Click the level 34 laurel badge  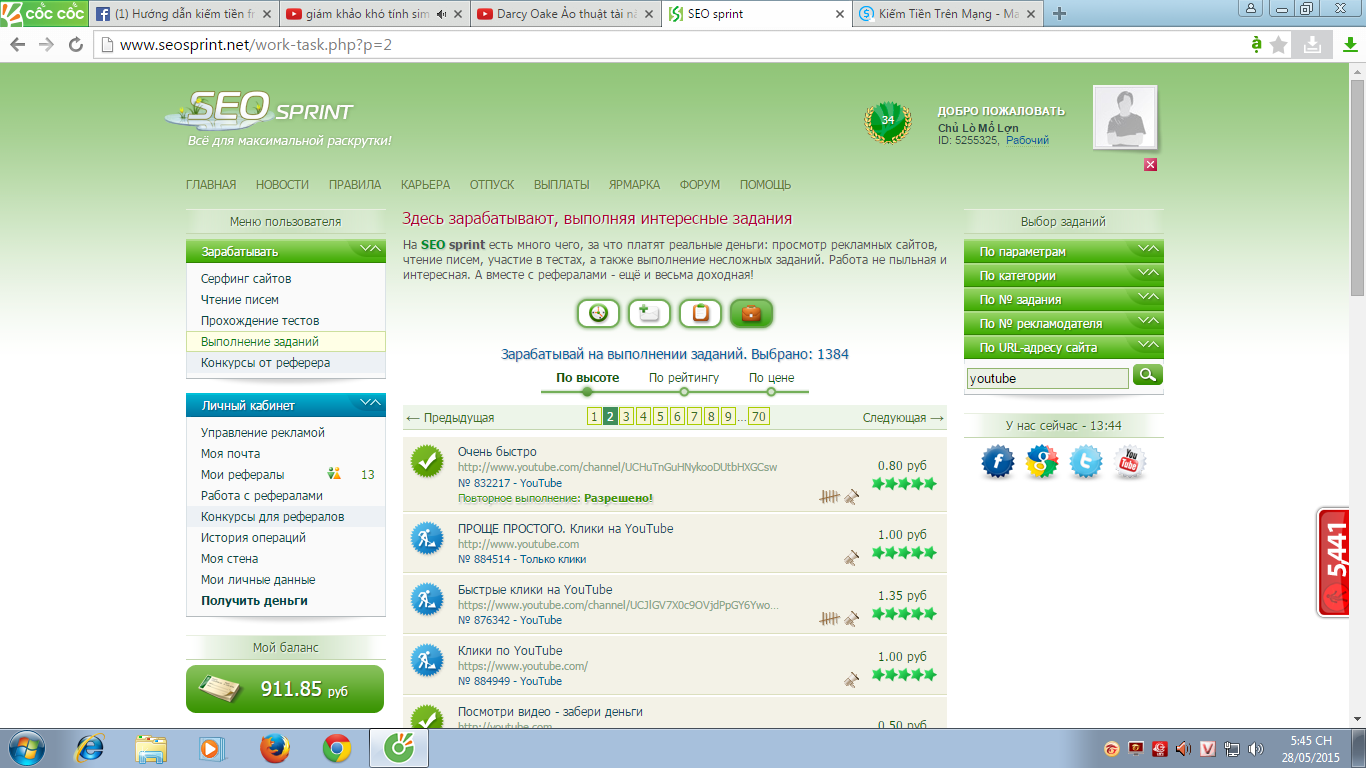click(x=887, y=121)
